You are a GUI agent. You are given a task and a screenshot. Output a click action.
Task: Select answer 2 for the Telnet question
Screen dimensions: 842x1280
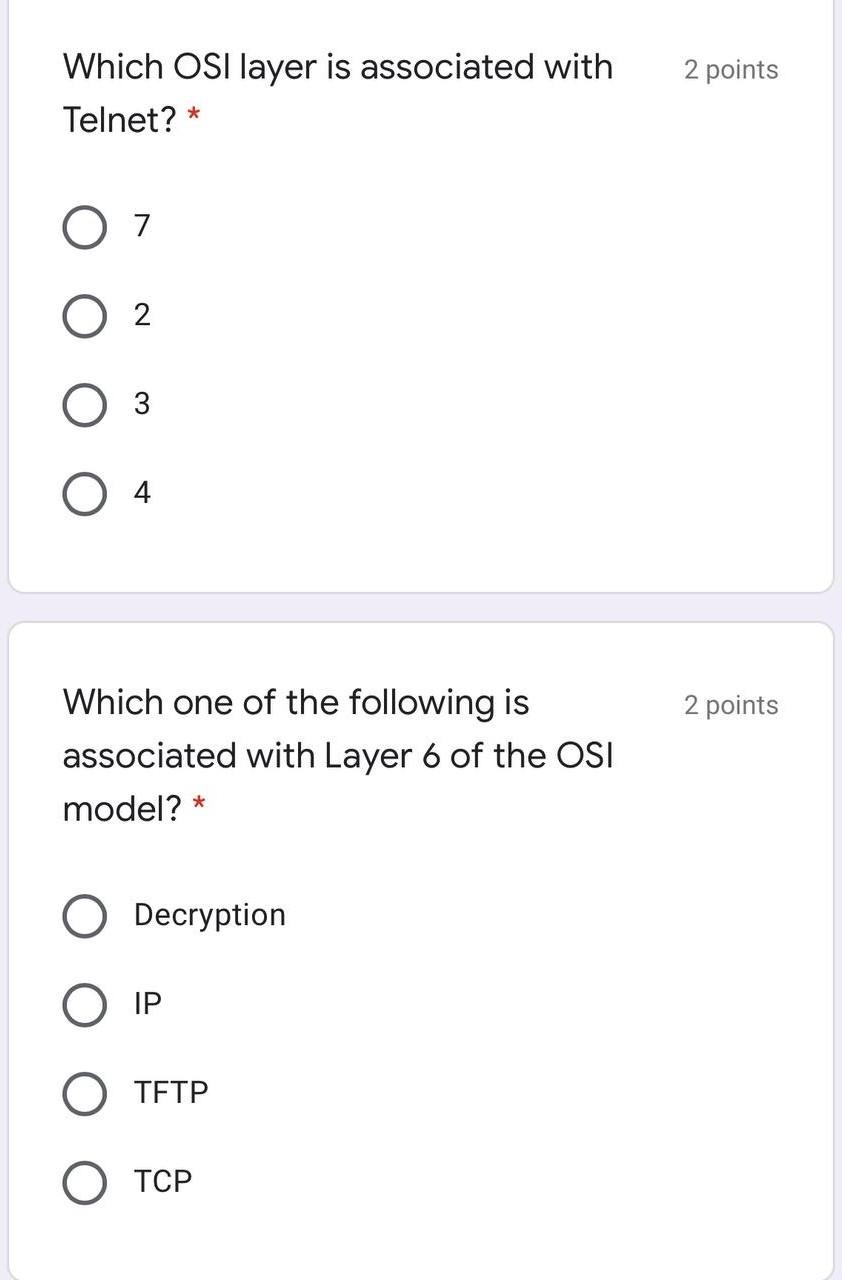85,316
